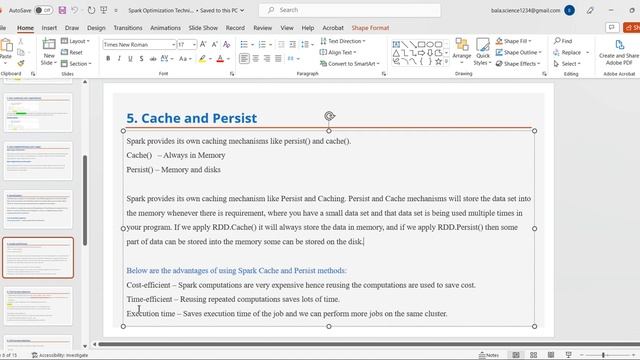Image resolution: width=640 pixels, height=360 pixels.
Task: Open the Design tab
Action: (x=96, y=28)
